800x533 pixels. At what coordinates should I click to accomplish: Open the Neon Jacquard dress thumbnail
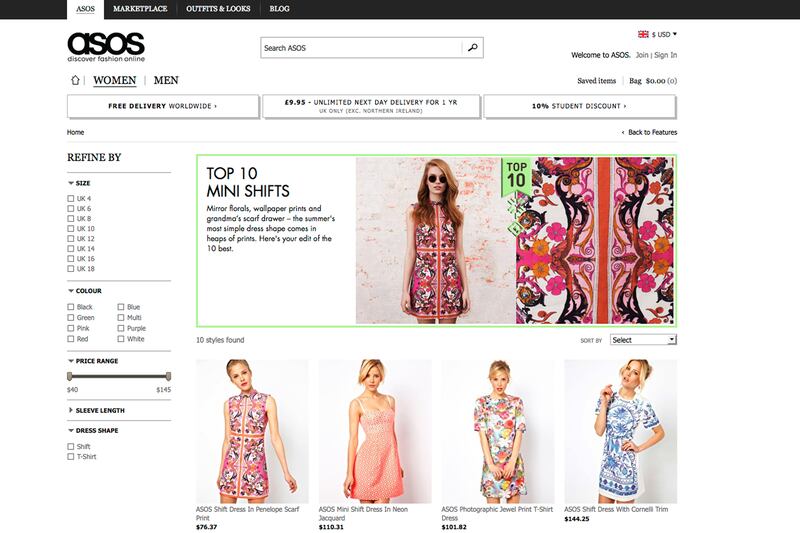[x=375, y=431]
